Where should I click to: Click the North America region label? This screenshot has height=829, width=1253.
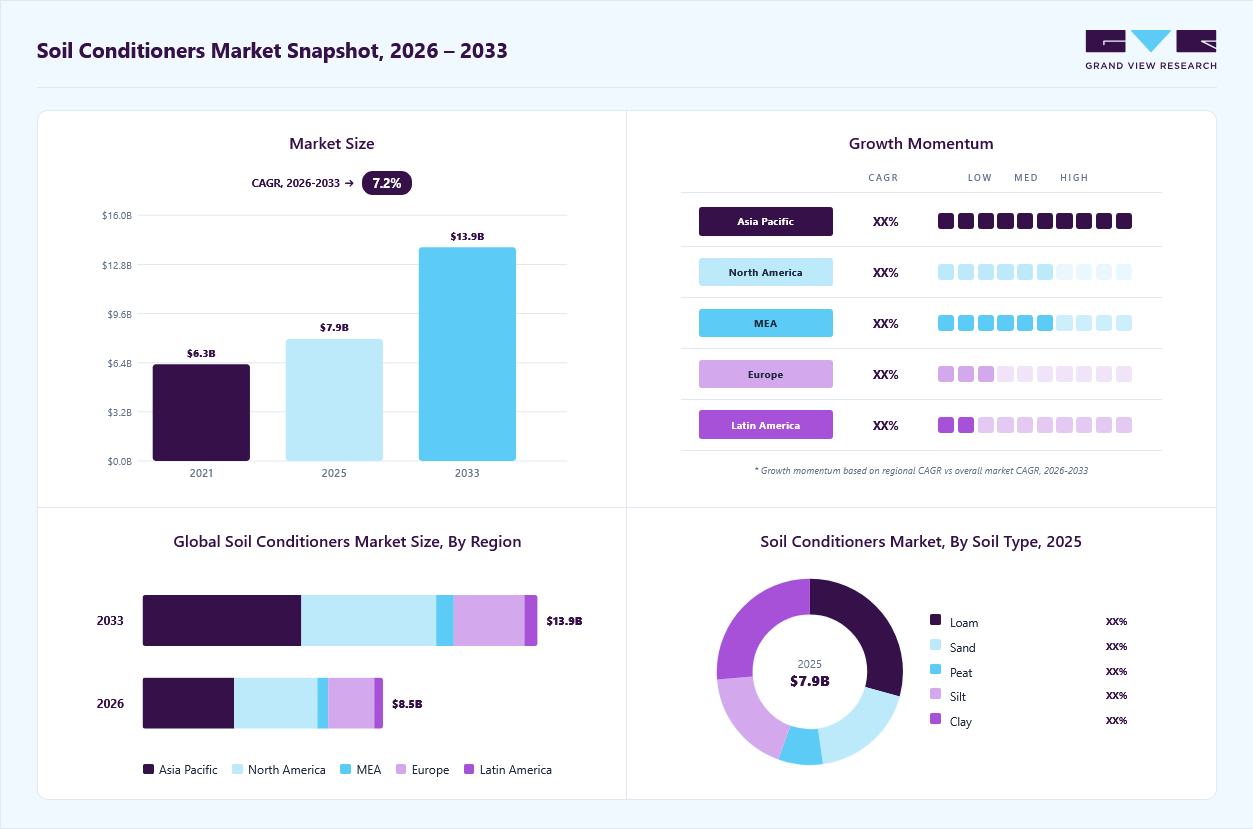pos(766,273)
